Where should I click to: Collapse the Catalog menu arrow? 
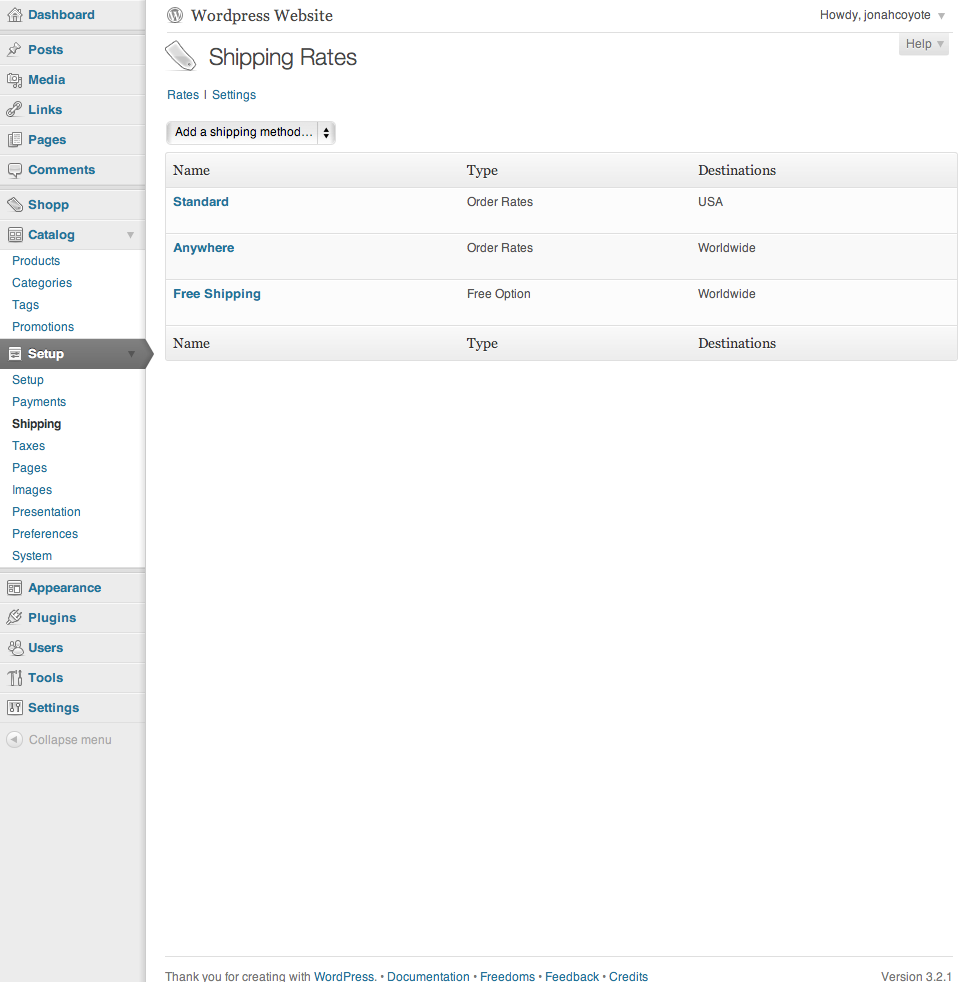click(130, 235)
